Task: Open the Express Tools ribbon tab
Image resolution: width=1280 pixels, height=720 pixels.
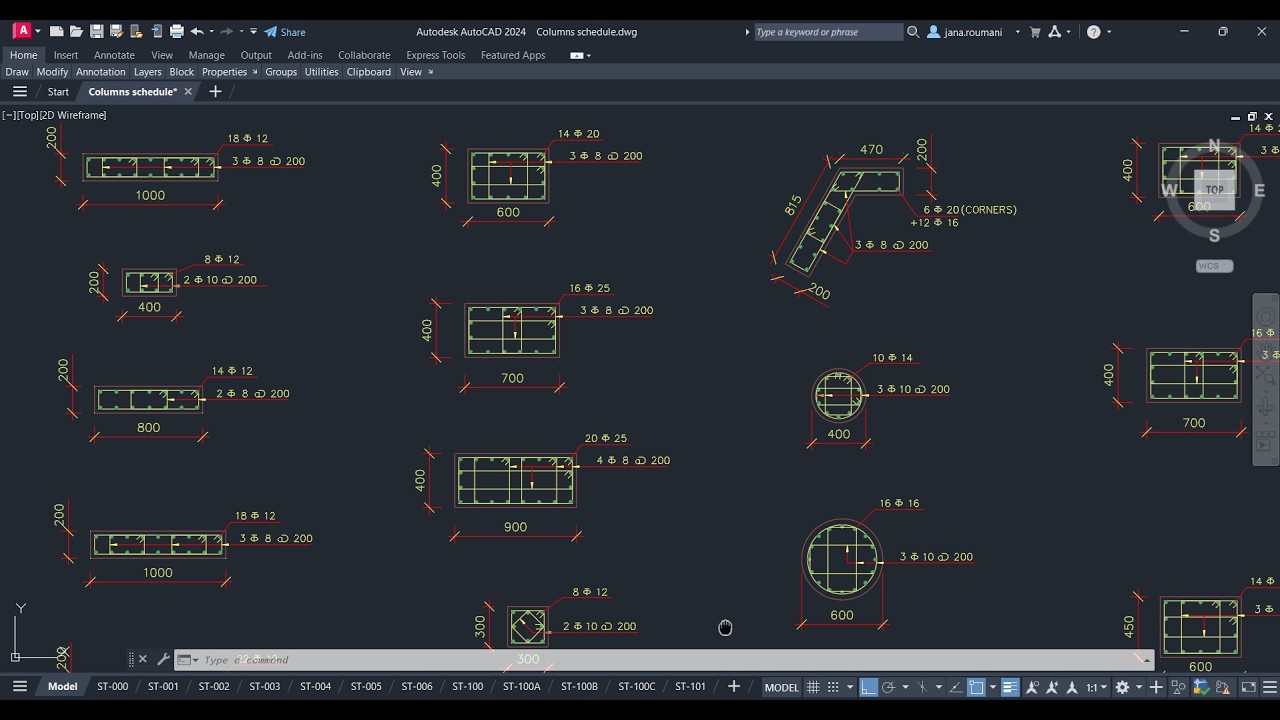Action: coord(435,56)
